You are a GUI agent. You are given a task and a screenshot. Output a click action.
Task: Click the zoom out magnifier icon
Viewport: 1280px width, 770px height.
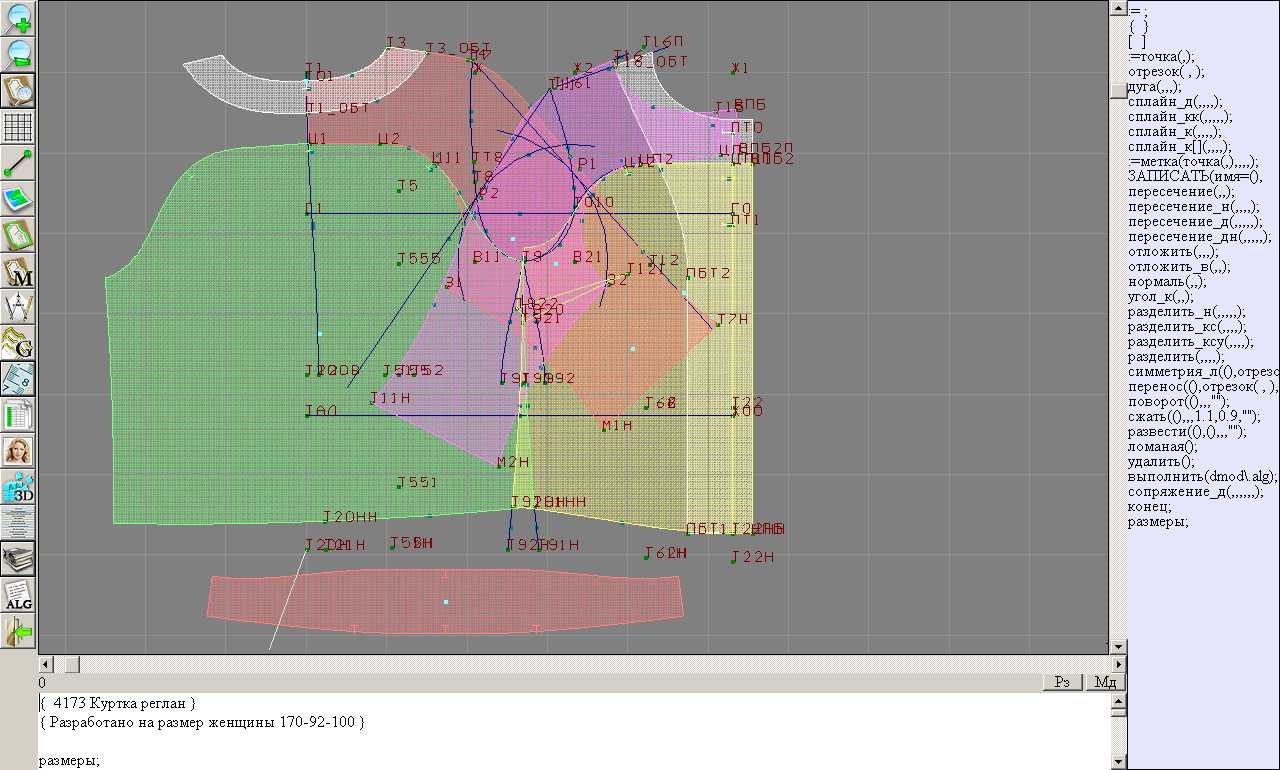click(18, 54)
